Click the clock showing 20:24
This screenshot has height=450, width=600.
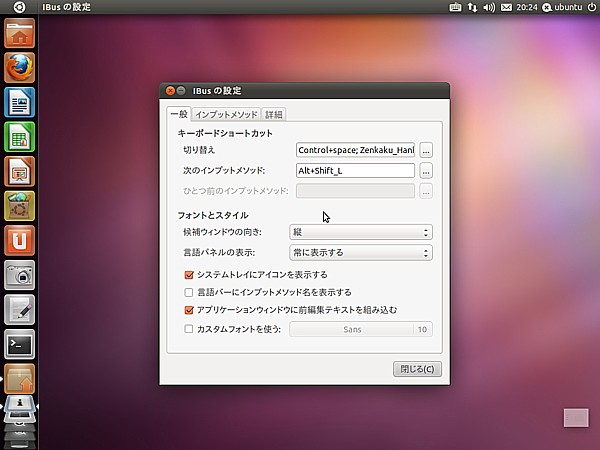point(527,7)
